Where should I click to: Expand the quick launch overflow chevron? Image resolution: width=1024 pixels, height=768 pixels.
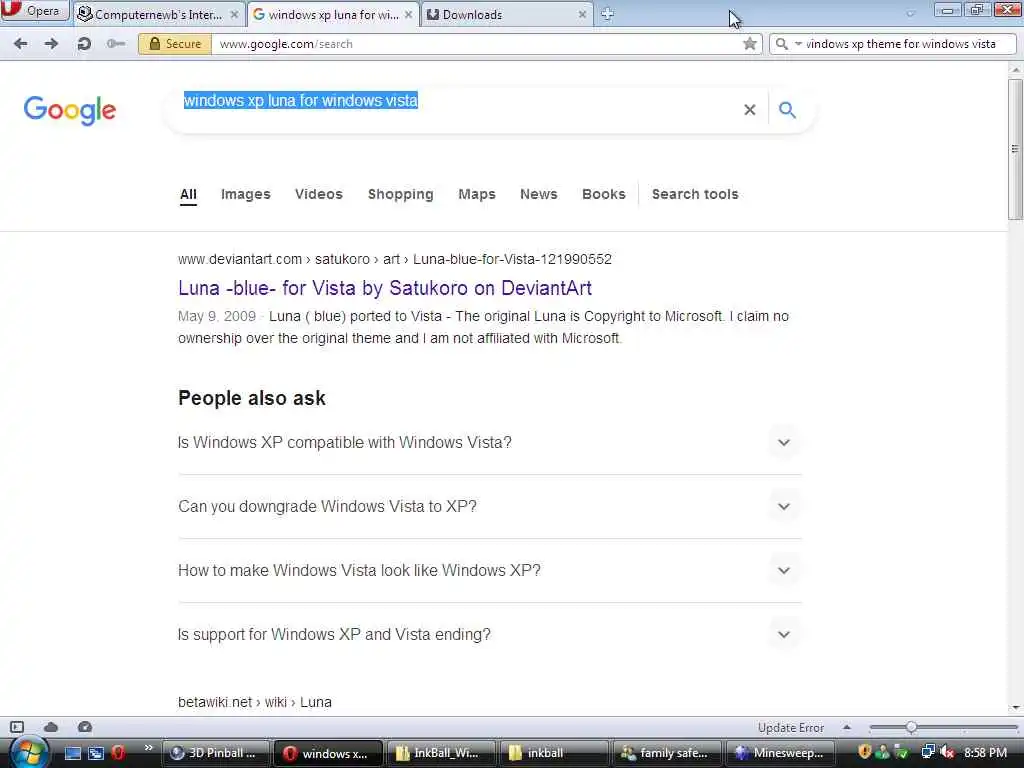(x=148, y=748)
